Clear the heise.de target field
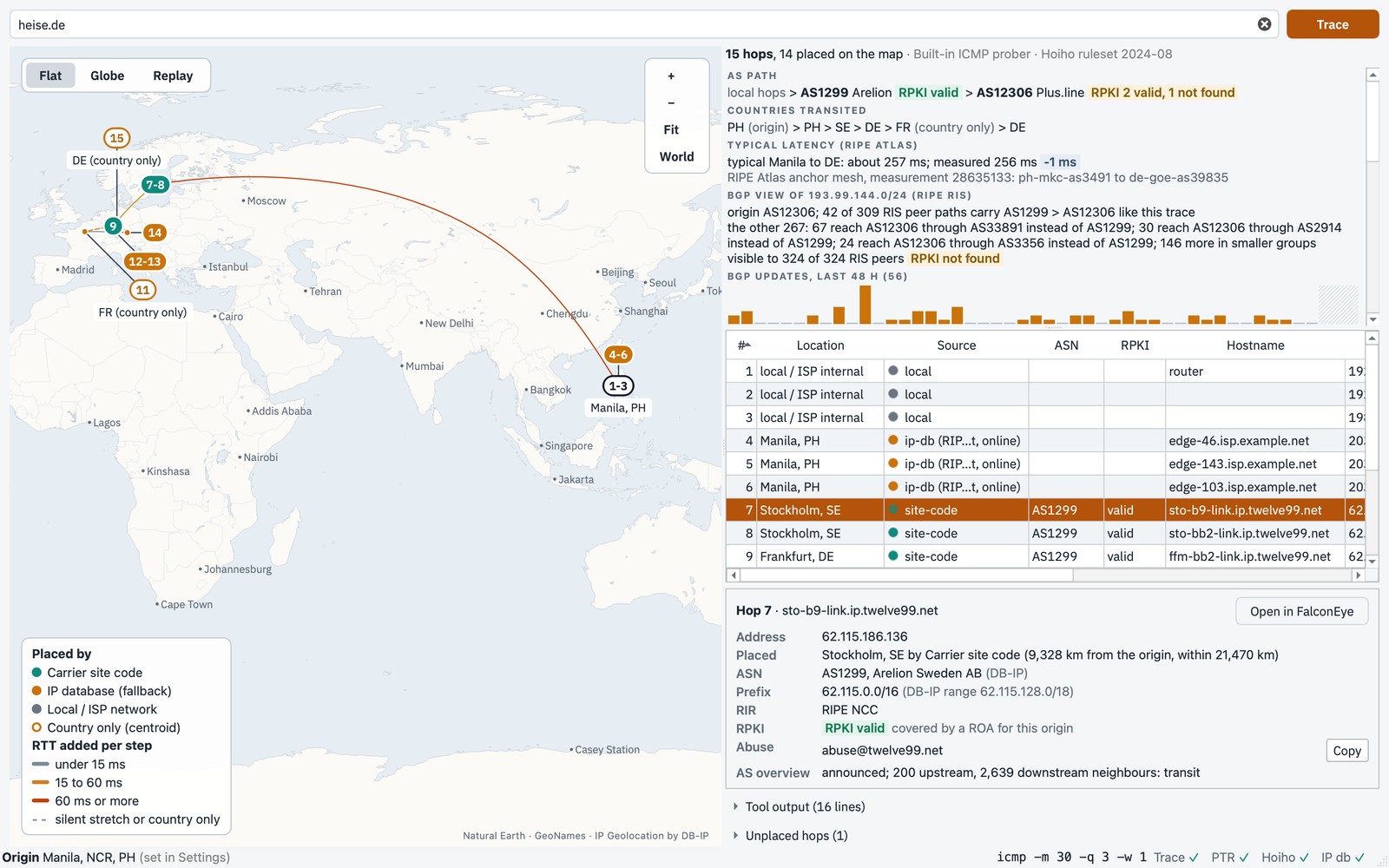Viewport: 1389px width, 868px height. click(x=1264, y=24)
